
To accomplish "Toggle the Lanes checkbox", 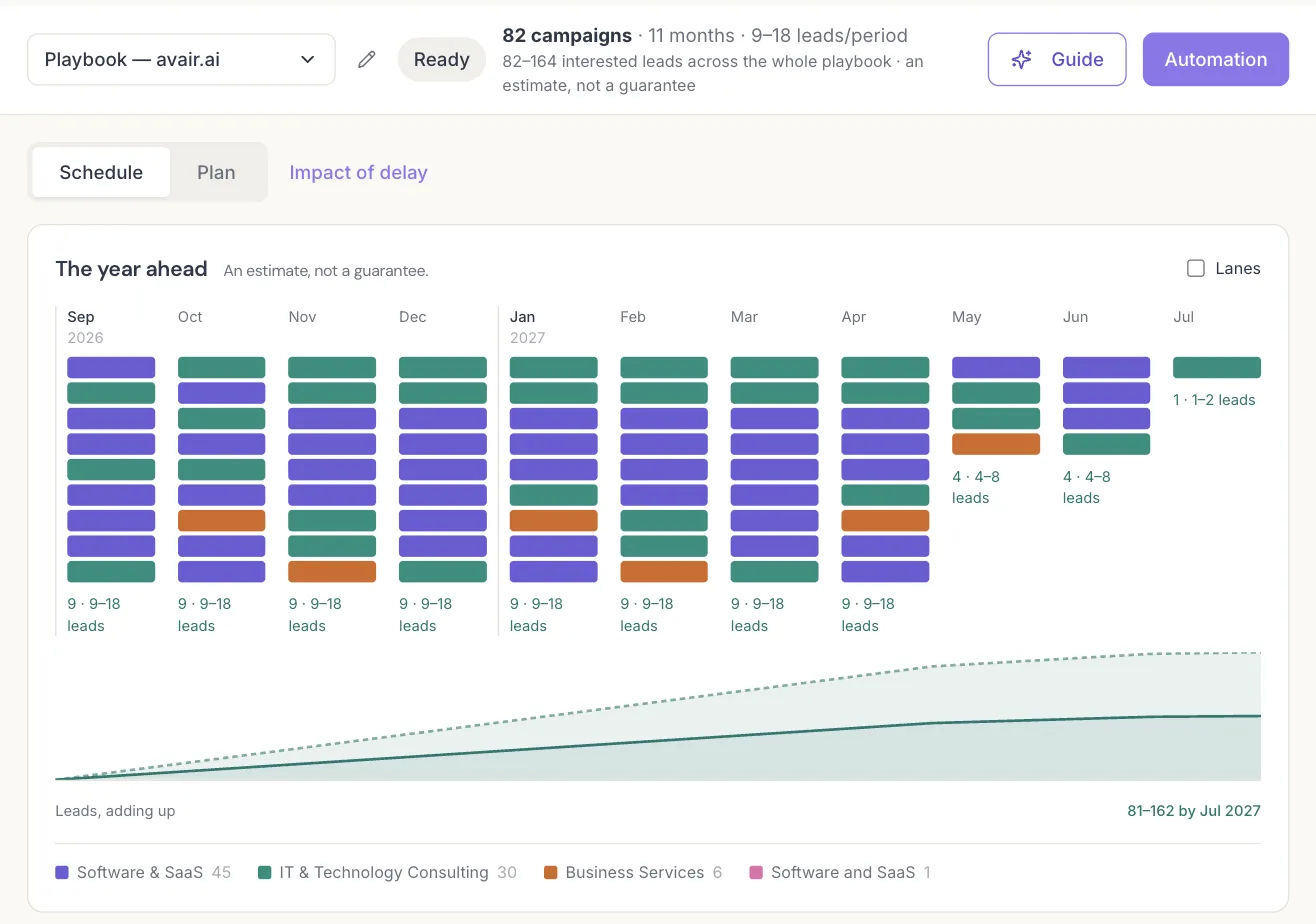I will point(1195,268).
